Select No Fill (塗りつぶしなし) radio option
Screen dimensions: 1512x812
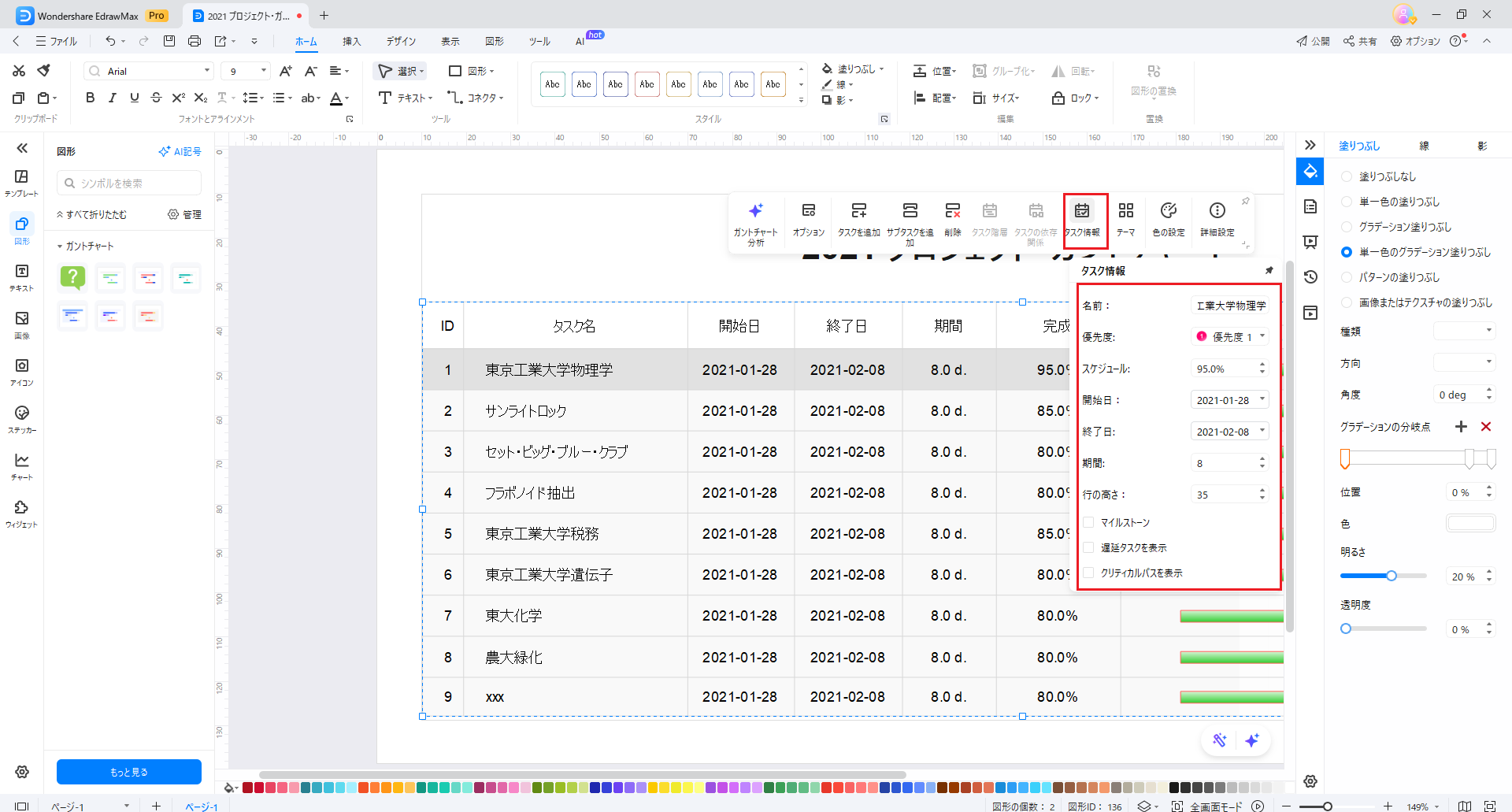1347,176
